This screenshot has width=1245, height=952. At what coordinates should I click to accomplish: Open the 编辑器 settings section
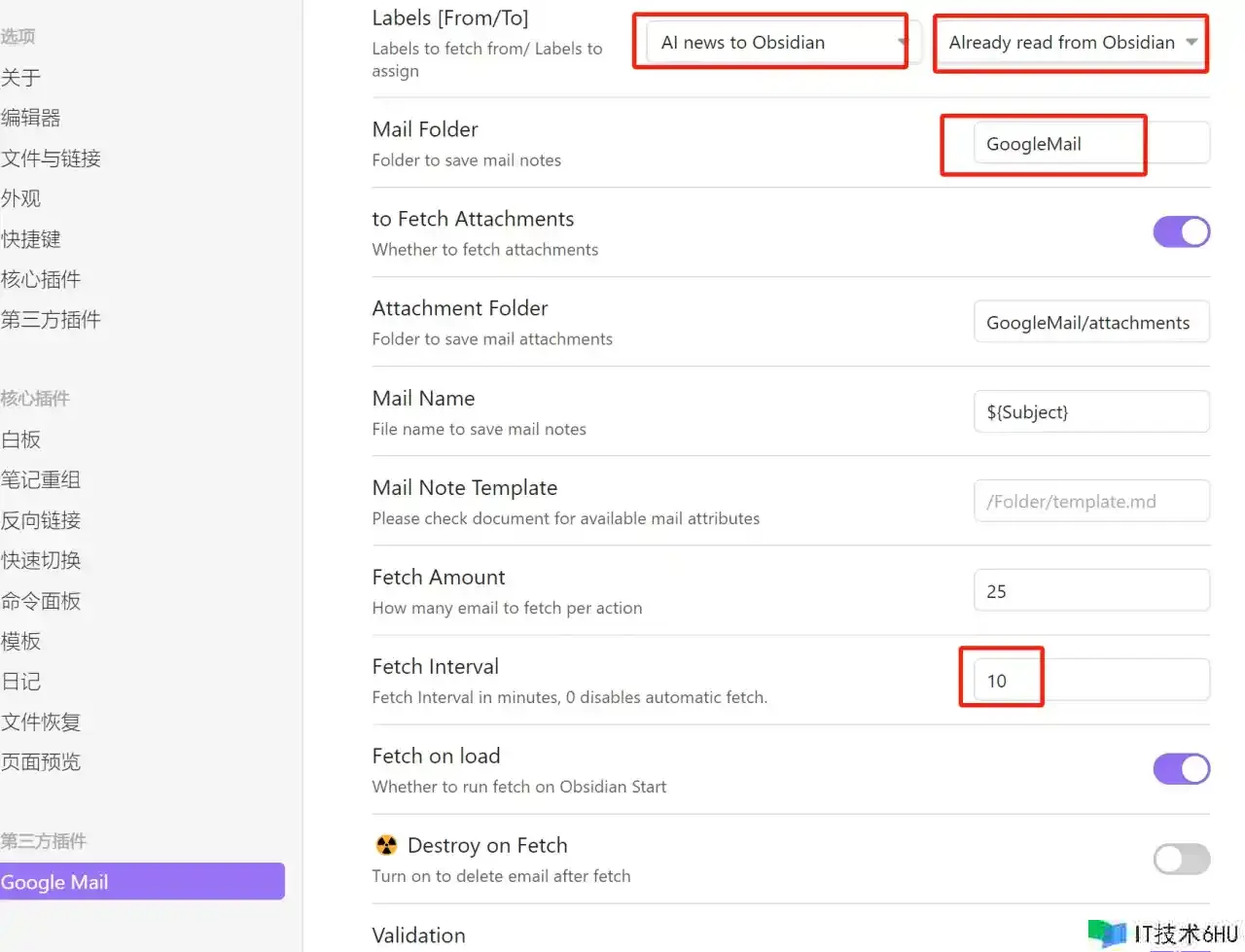coord(31,118)
